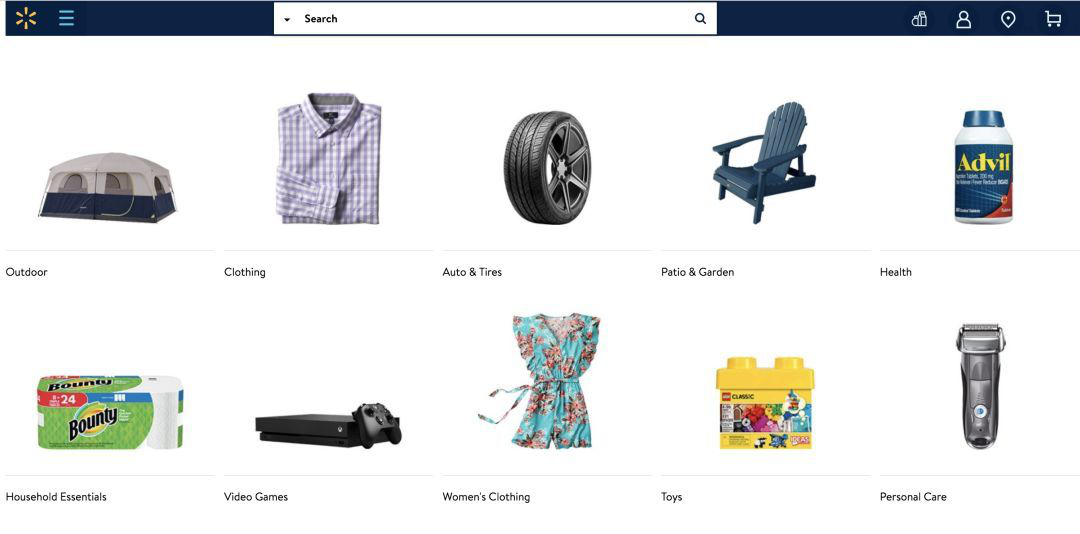
Task: Click the electric shaver Personal Care image
Action: [980, 386]
